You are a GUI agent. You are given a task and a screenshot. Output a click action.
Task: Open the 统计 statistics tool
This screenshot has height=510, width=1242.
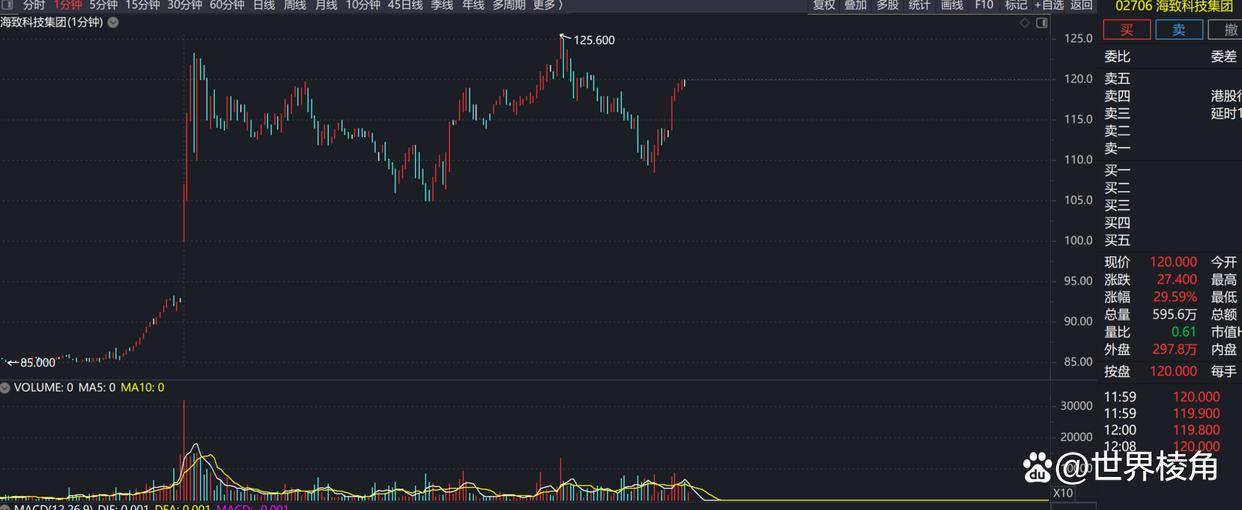pyautogui.click(x=920, y=5)
